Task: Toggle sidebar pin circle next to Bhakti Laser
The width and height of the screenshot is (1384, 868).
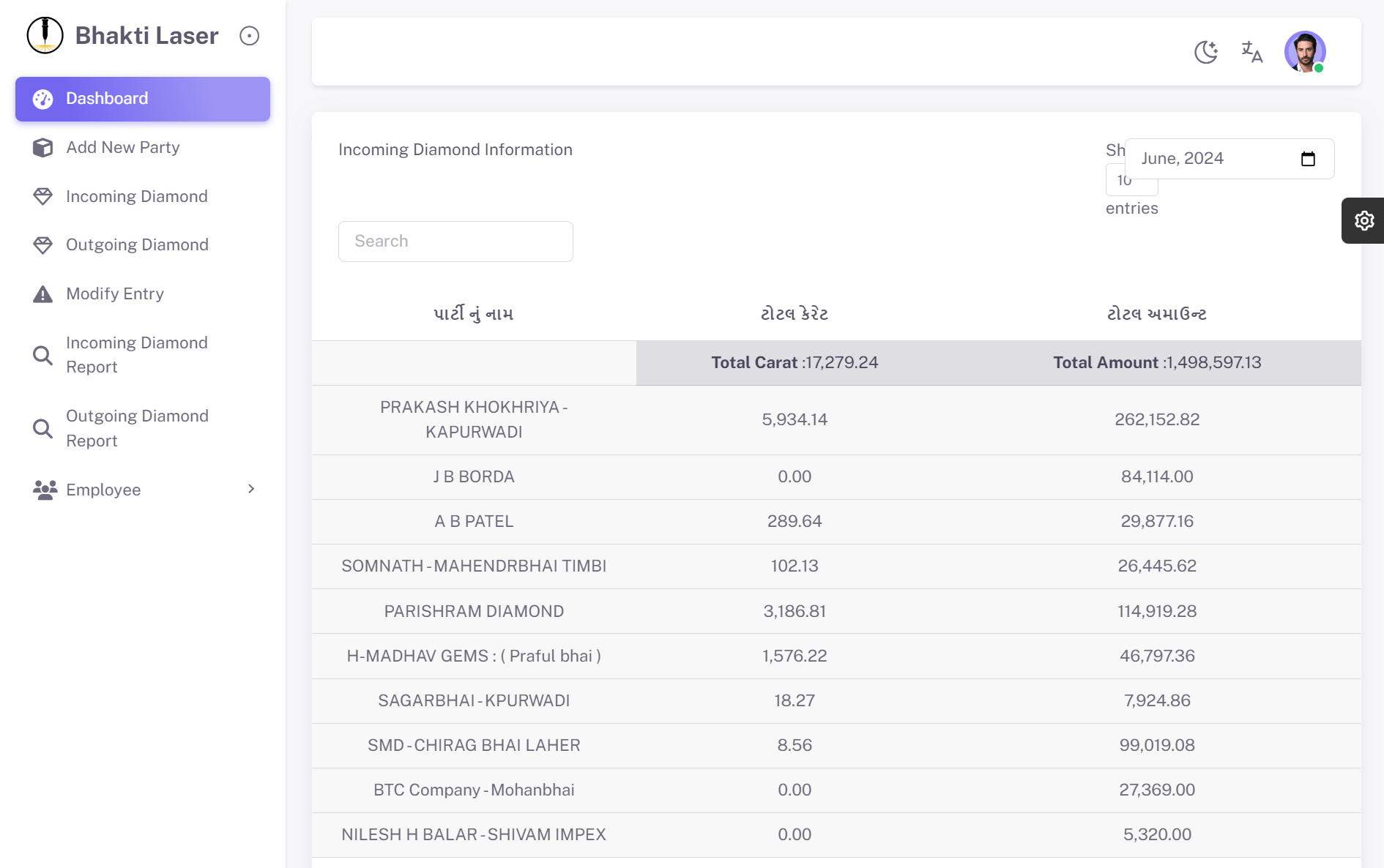Action: pos(249,36)
